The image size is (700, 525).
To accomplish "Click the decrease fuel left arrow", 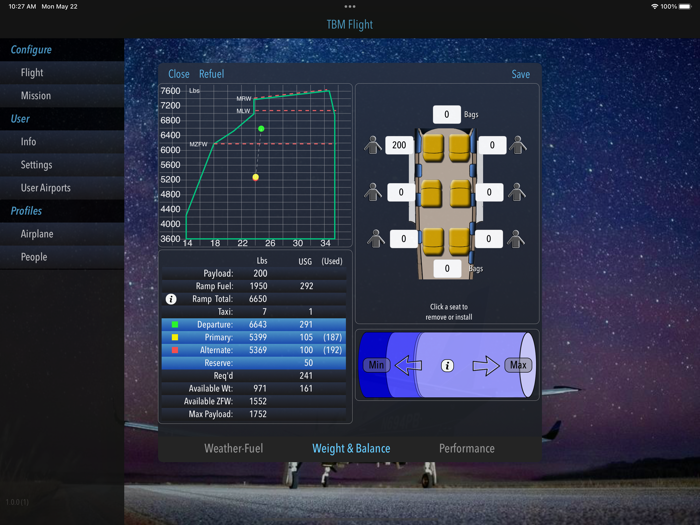I will (408, 366).
